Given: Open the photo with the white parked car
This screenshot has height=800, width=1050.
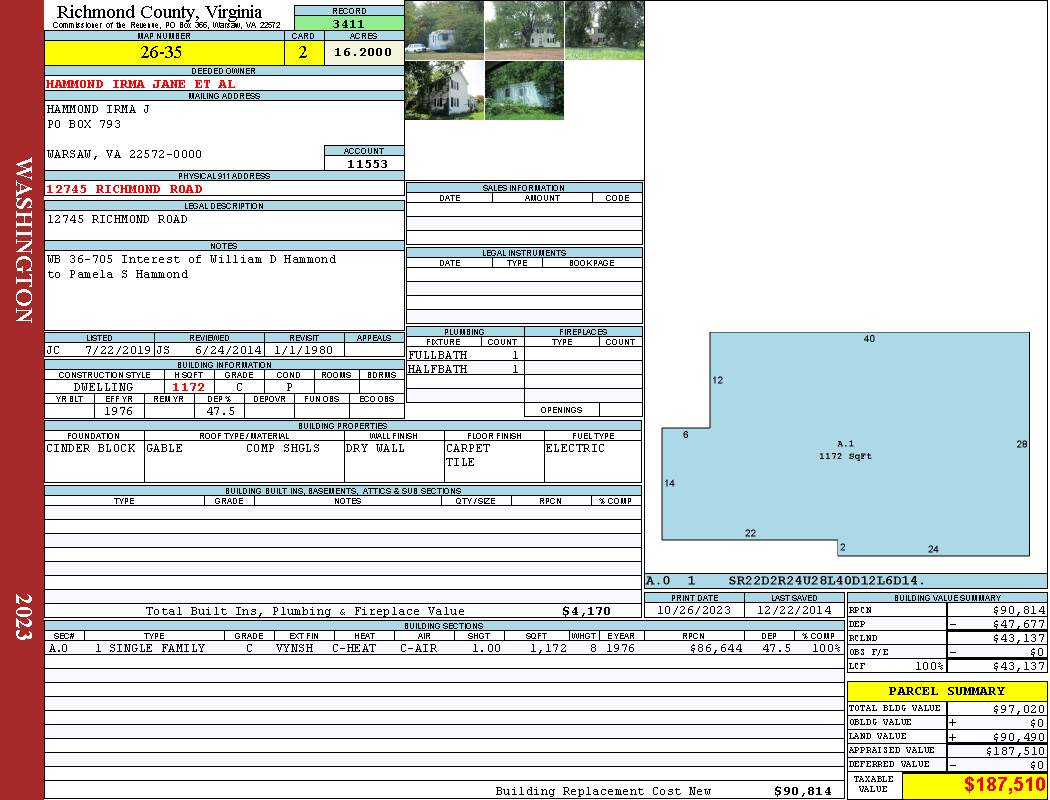Looking at the screenshot, I should (x=444, y=30).
